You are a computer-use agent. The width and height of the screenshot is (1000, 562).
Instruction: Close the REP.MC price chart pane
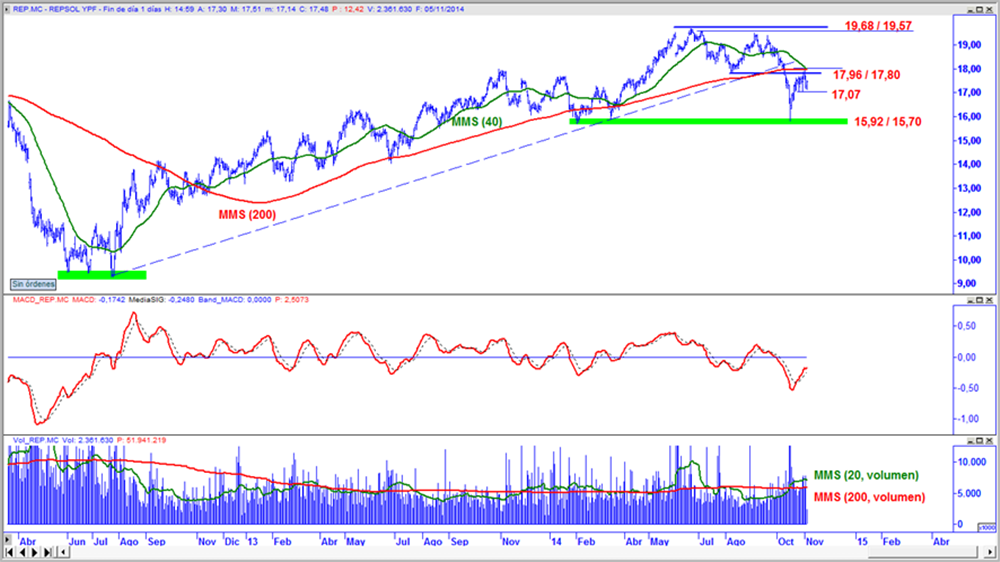click(990, 10)
